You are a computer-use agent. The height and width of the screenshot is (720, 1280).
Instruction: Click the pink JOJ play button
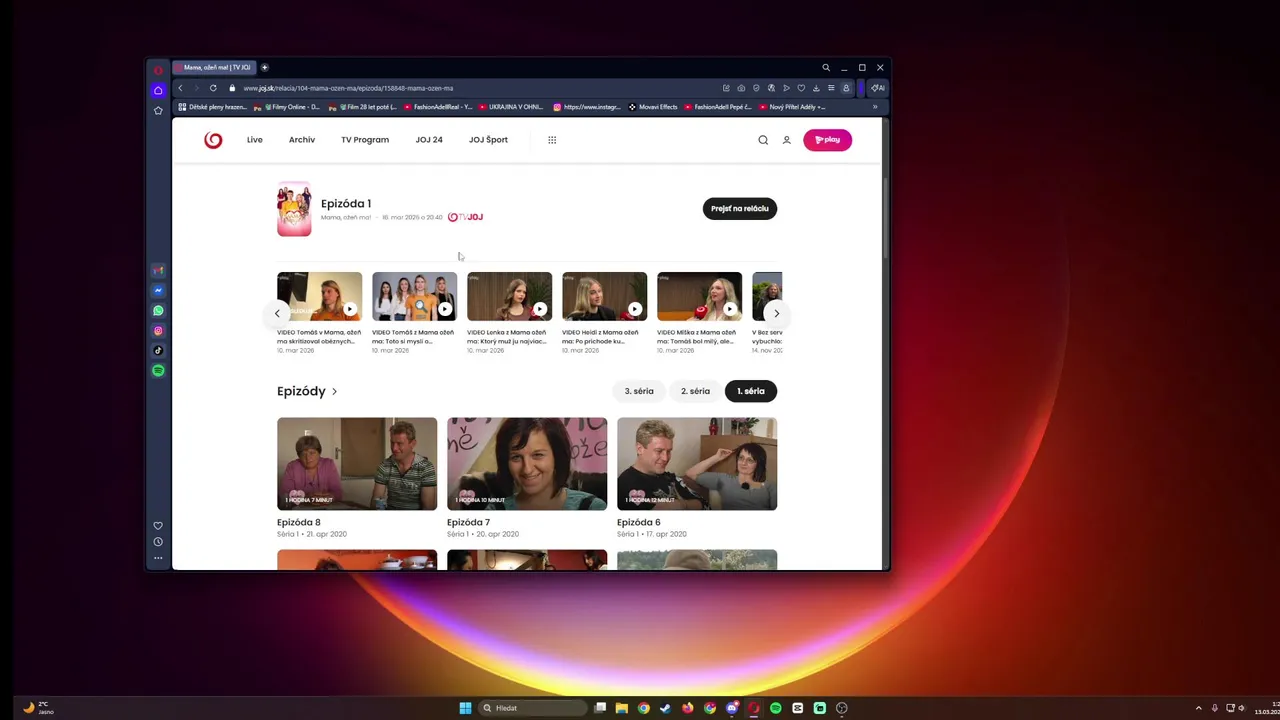click(827, 140)
